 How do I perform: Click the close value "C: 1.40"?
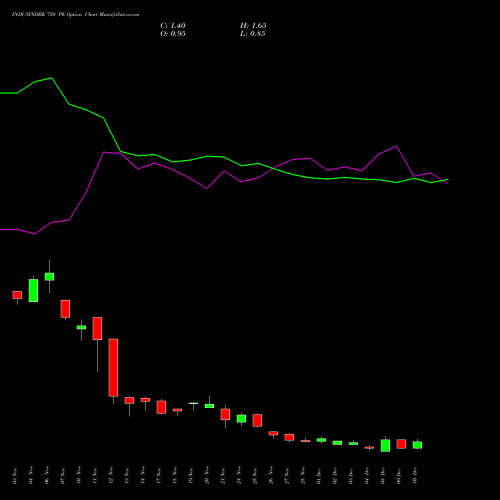coord(173,26)
